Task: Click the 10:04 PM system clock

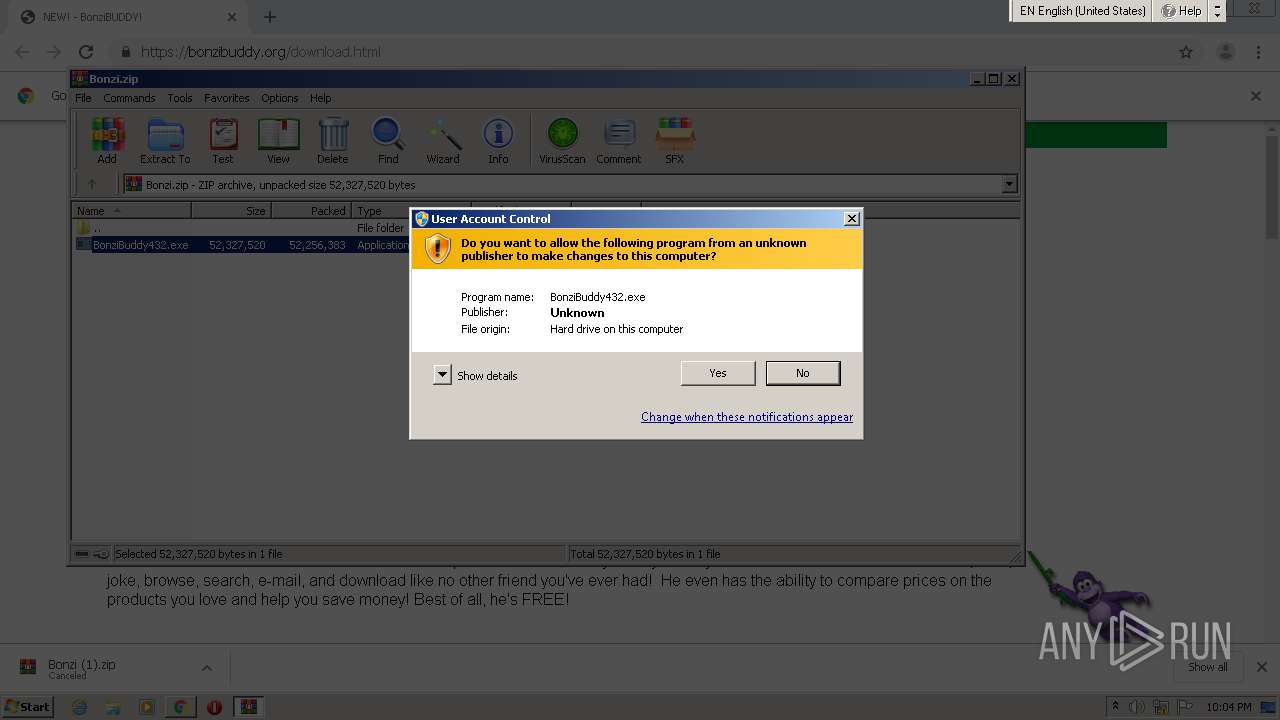Action: click(x=1229, y=707)
